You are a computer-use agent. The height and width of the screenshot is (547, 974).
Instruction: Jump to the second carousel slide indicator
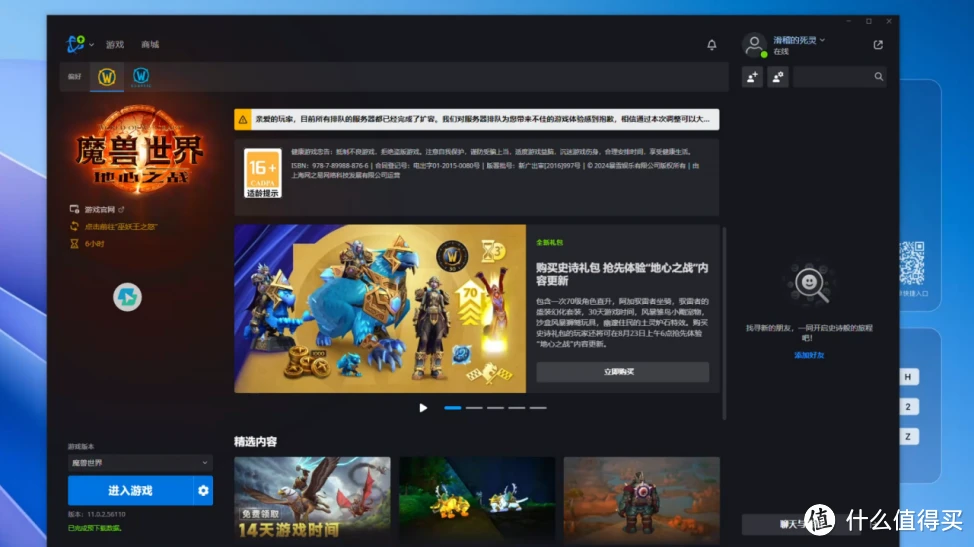point(474,408)
